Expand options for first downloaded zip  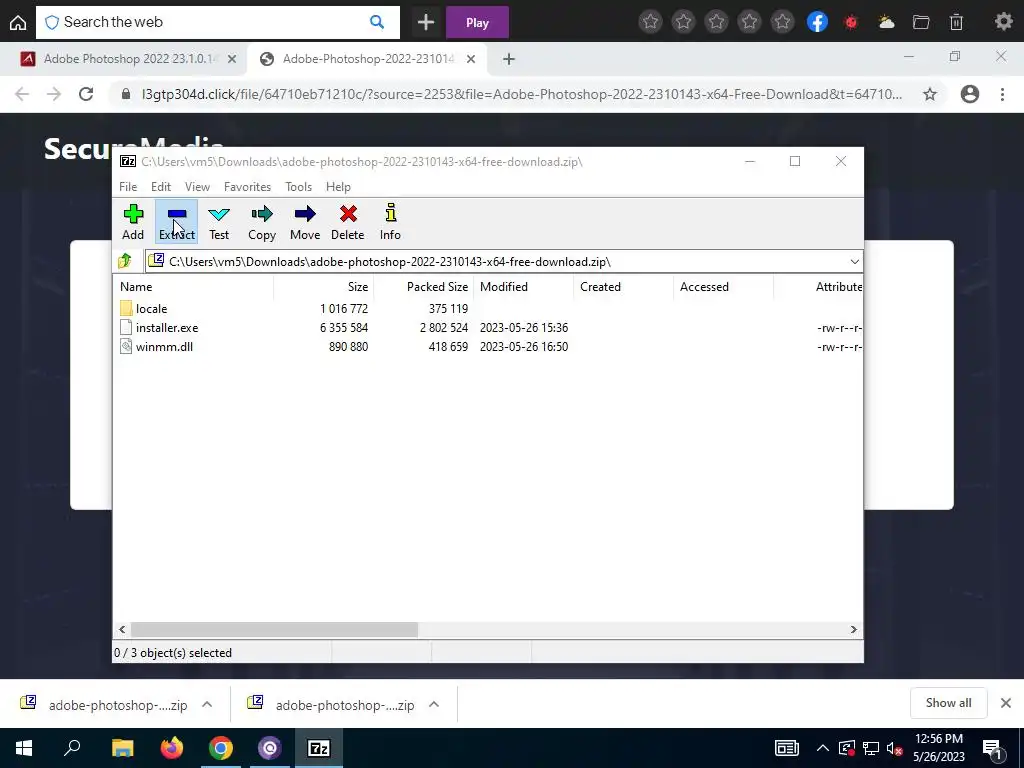(x=207, y=704)
